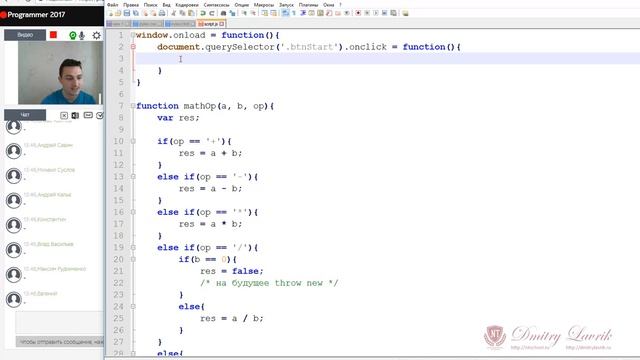Collapse fold marker at line 19

(133, 248)
